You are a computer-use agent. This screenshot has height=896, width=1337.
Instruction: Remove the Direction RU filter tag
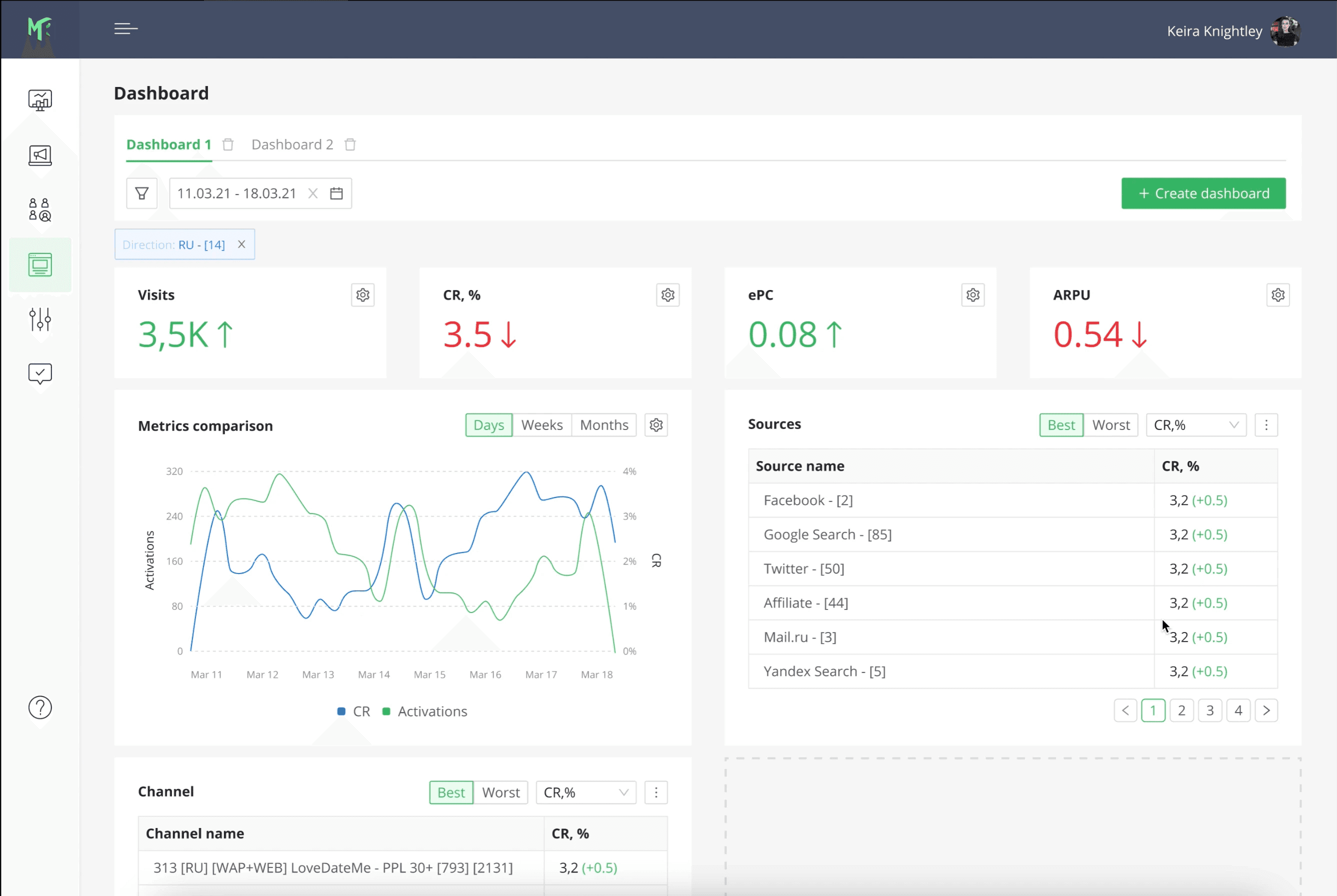[241, 244]
